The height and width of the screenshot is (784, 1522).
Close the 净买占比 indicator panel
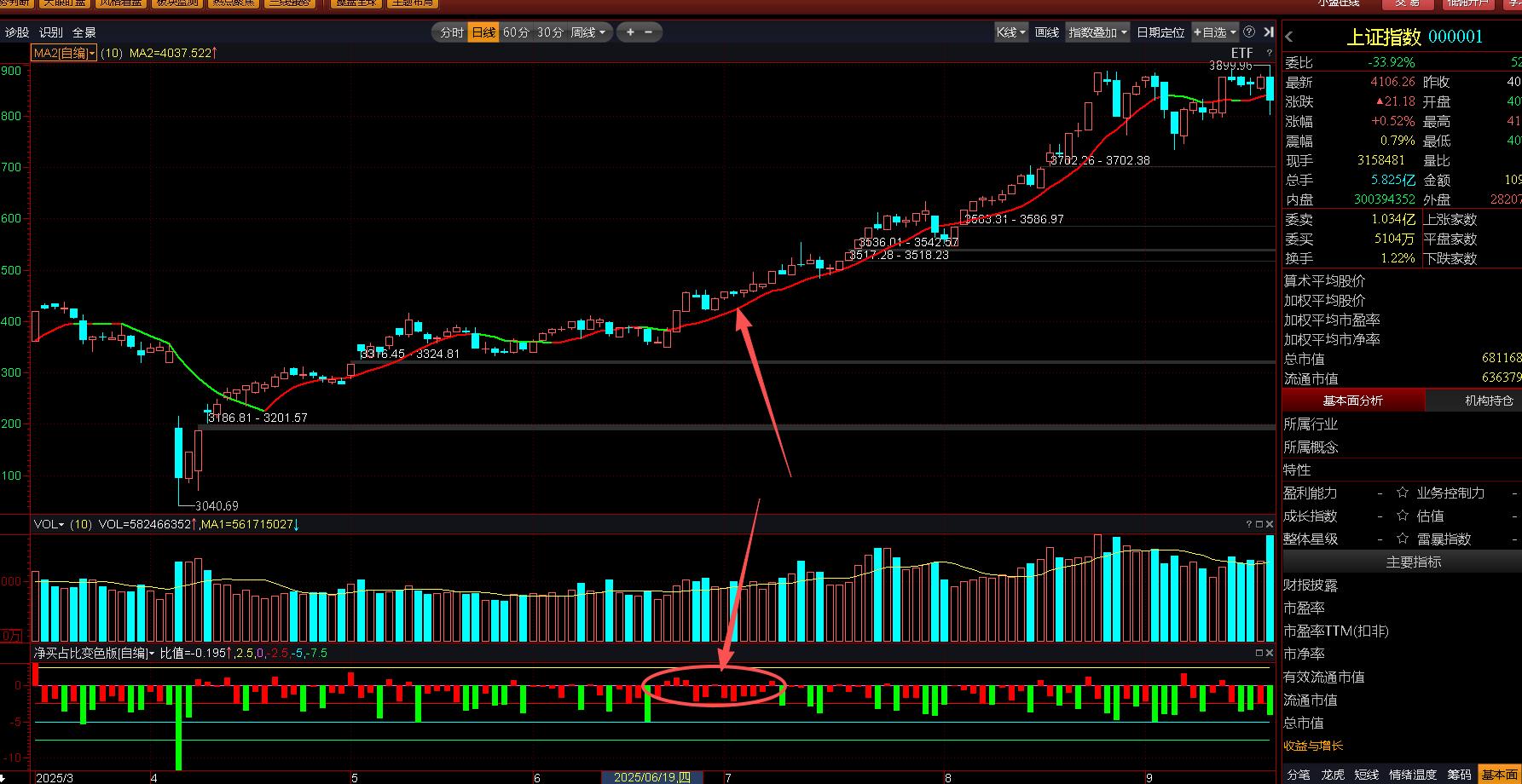click(1270, 653)
